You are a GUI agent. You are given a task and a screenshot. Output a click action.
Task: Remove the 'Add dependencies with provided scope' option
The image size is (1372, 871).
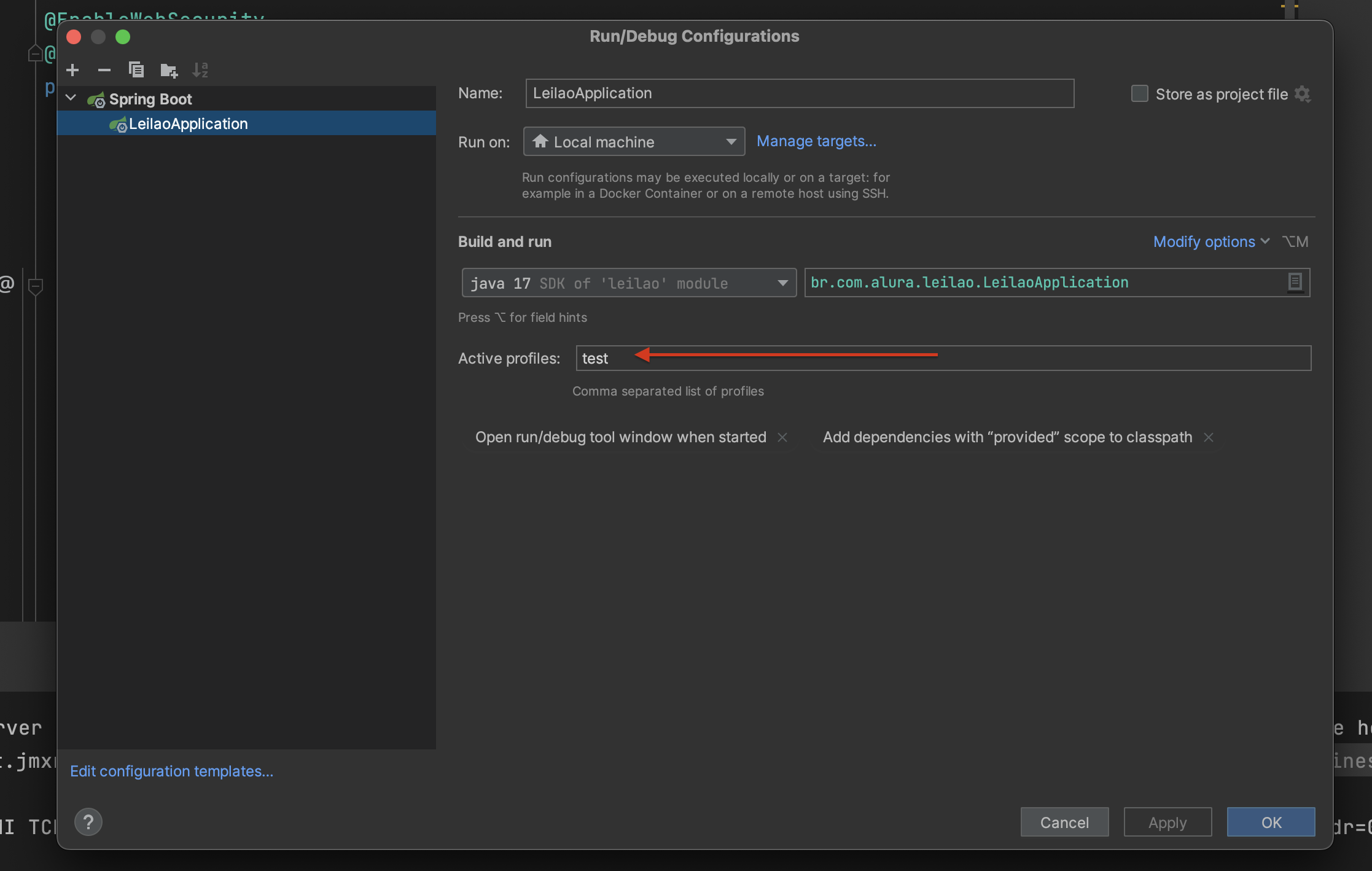pyautogui.click(x=1207, y=437)
